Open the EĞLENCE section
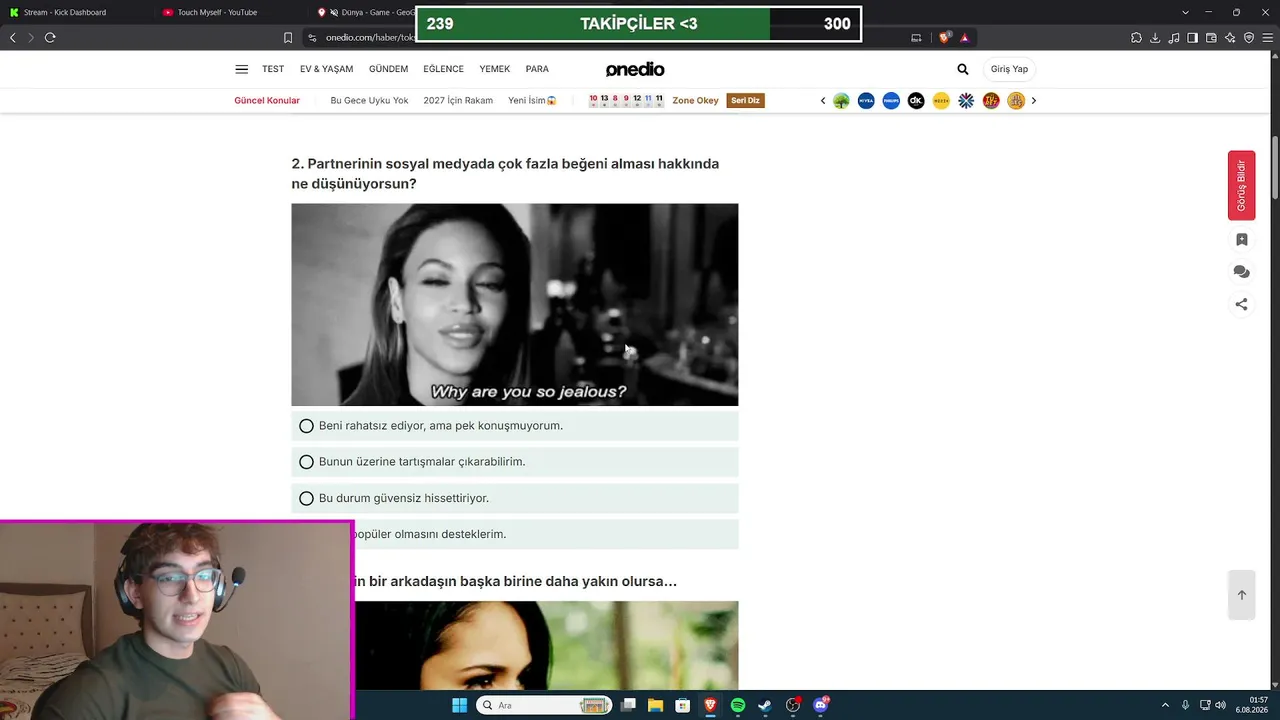 click(443, 69)
